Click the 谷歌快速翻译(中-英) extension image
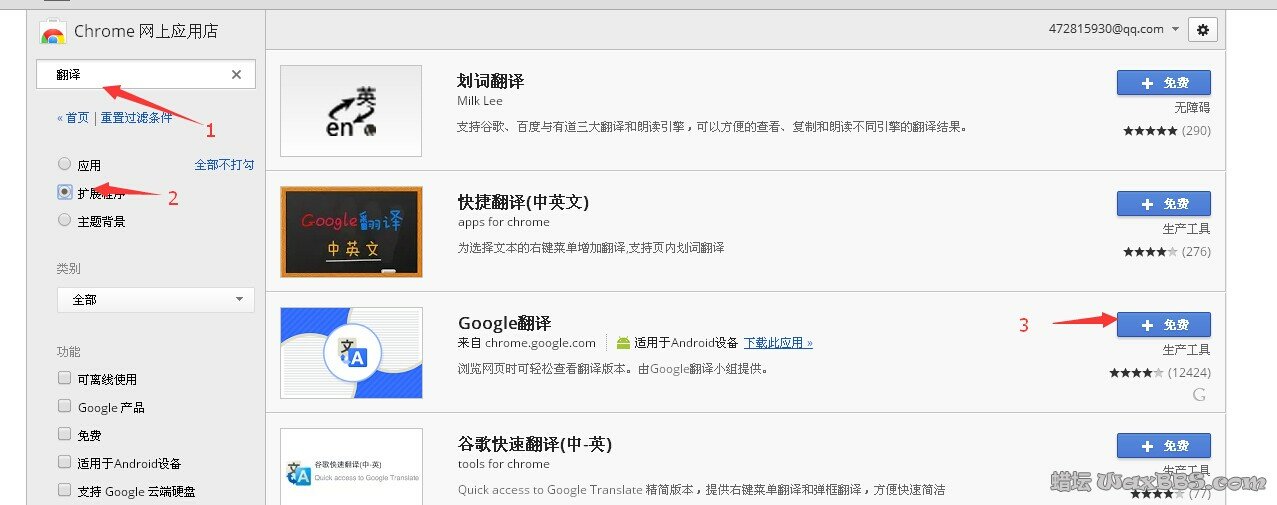Screen dimensions: 1277x505 351,468
